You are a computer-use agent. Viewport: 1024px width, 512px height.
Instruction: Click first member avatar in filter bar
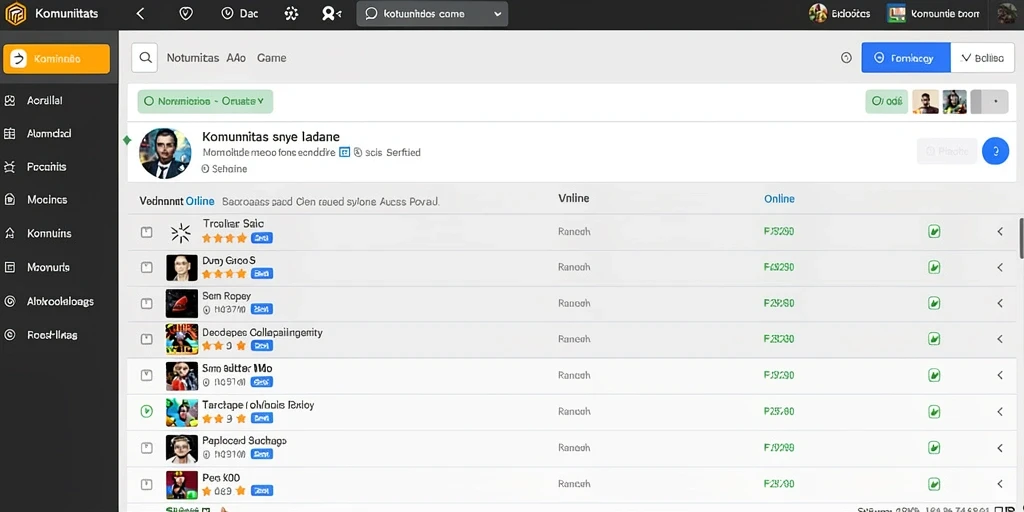tap(925, 102)
